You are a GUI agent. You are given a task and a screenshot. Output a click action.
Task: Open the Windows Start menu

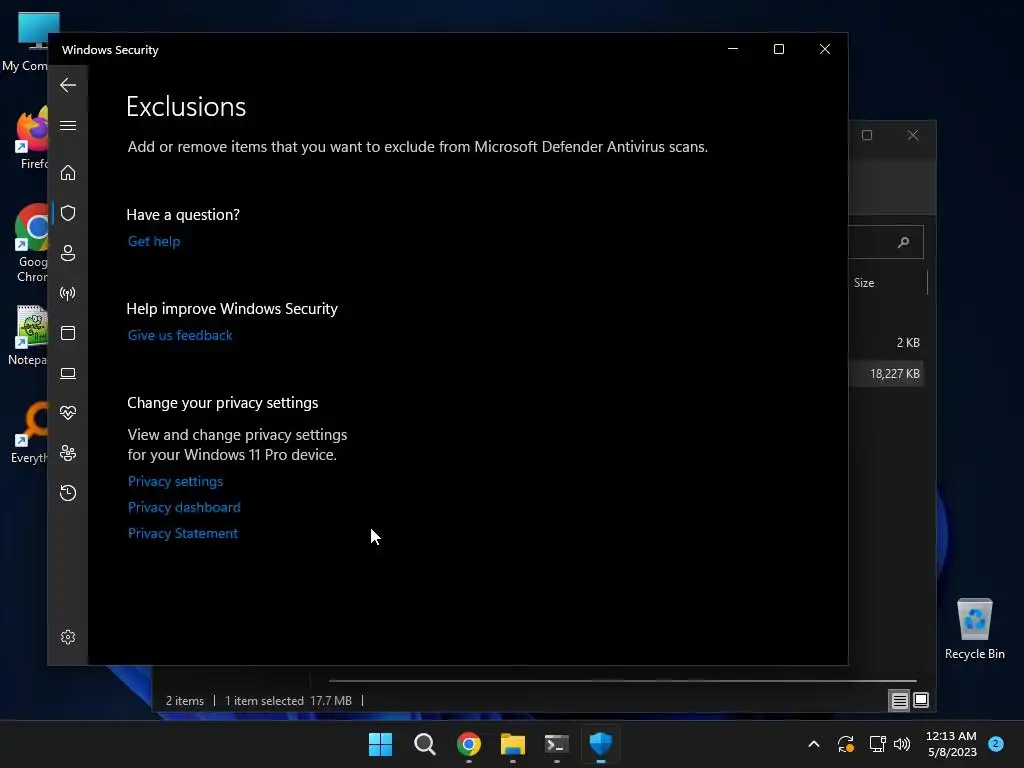pos(380,744)
